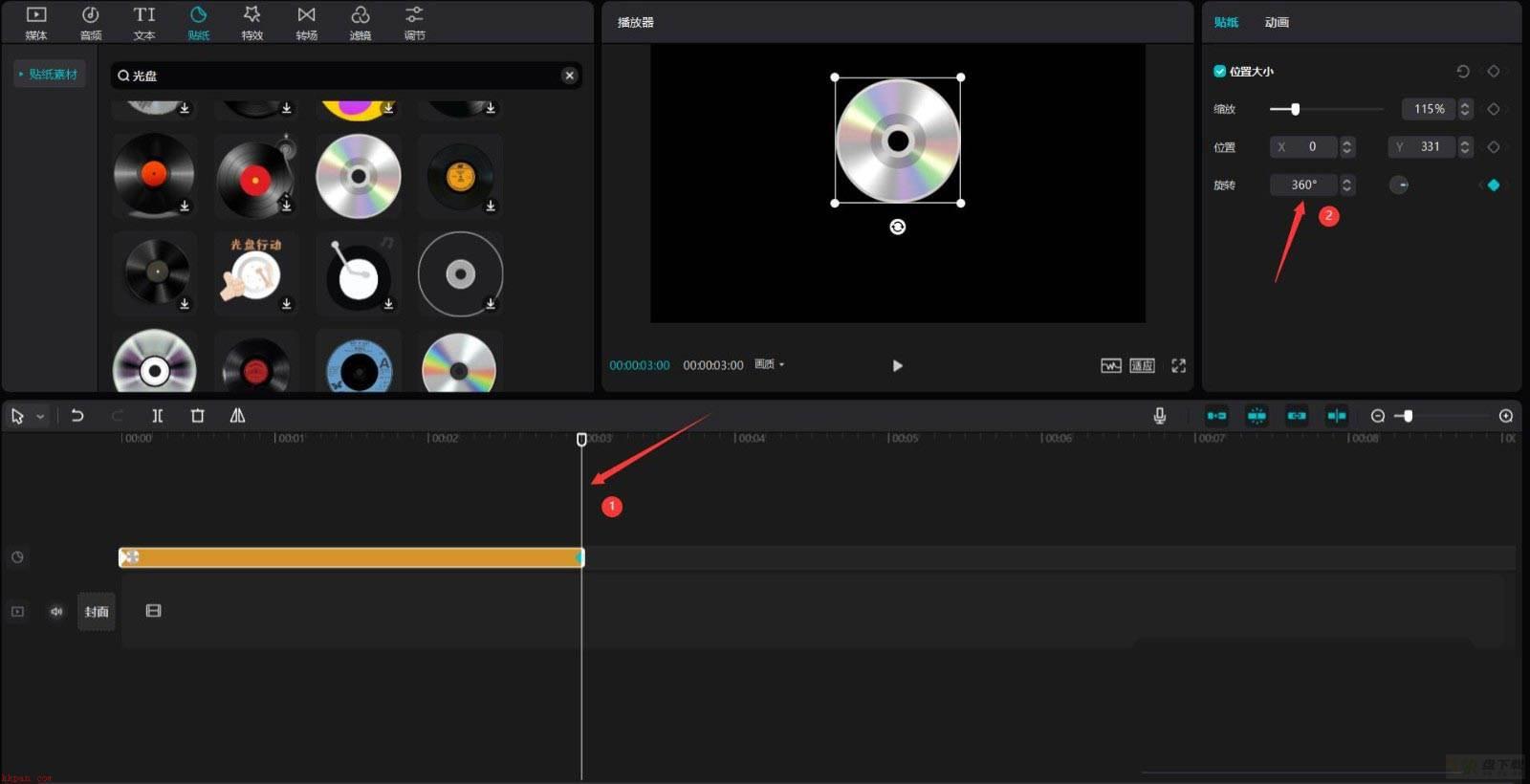The height and width of the screenshot is (784, 1530).
Task: Choose the blue record sticker labeled A
Action: [x=359, y=361]
